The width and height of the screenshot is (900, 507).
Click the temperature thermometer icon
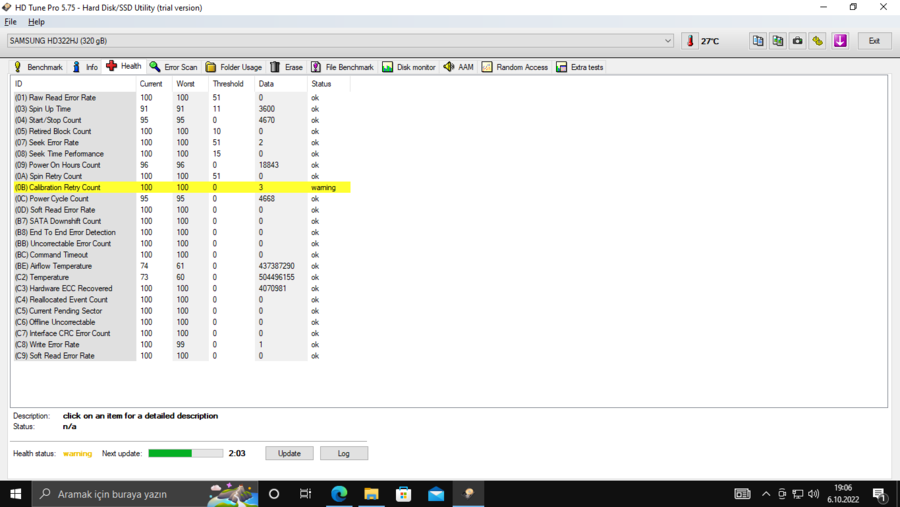690,41
